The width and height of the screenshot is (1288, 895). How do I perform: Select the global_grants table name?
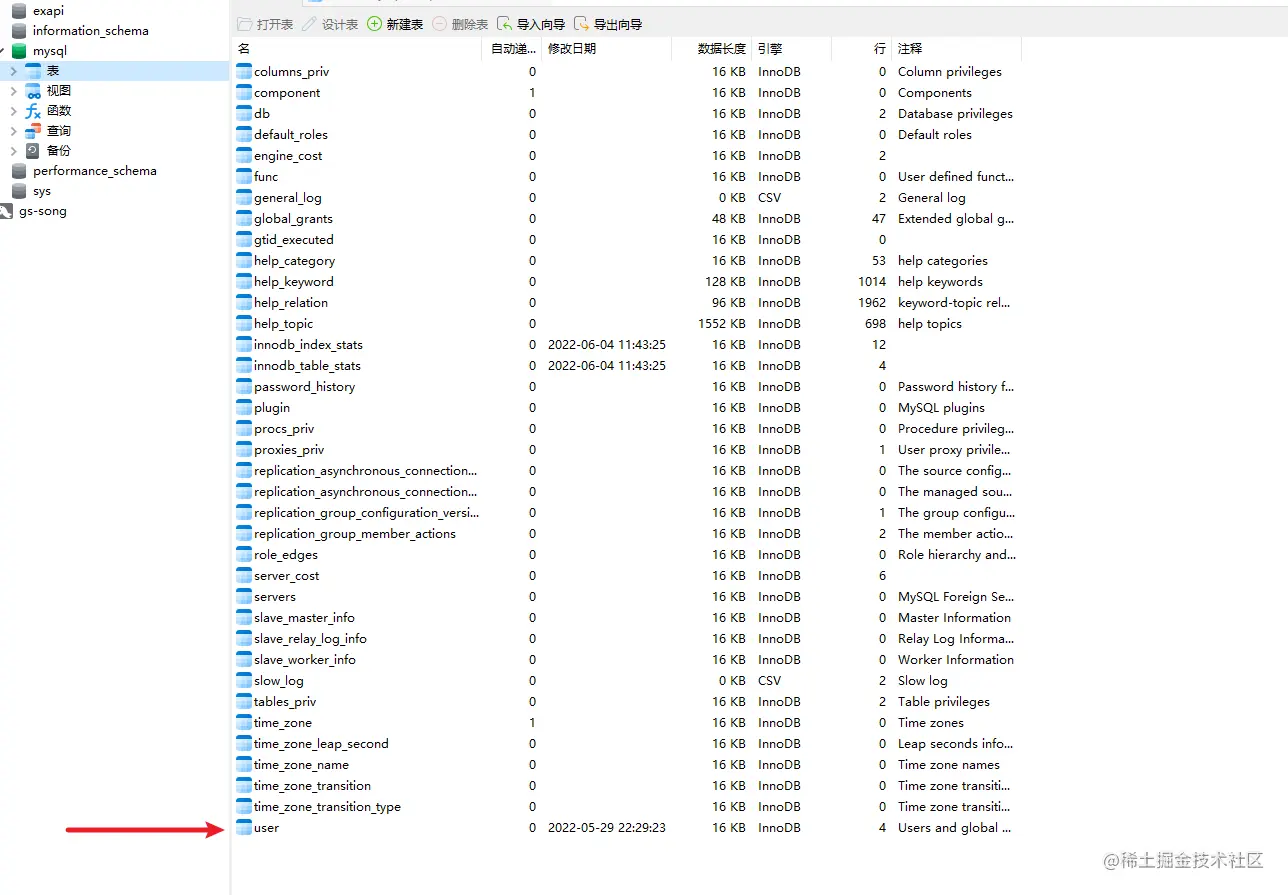click(293, 218)
